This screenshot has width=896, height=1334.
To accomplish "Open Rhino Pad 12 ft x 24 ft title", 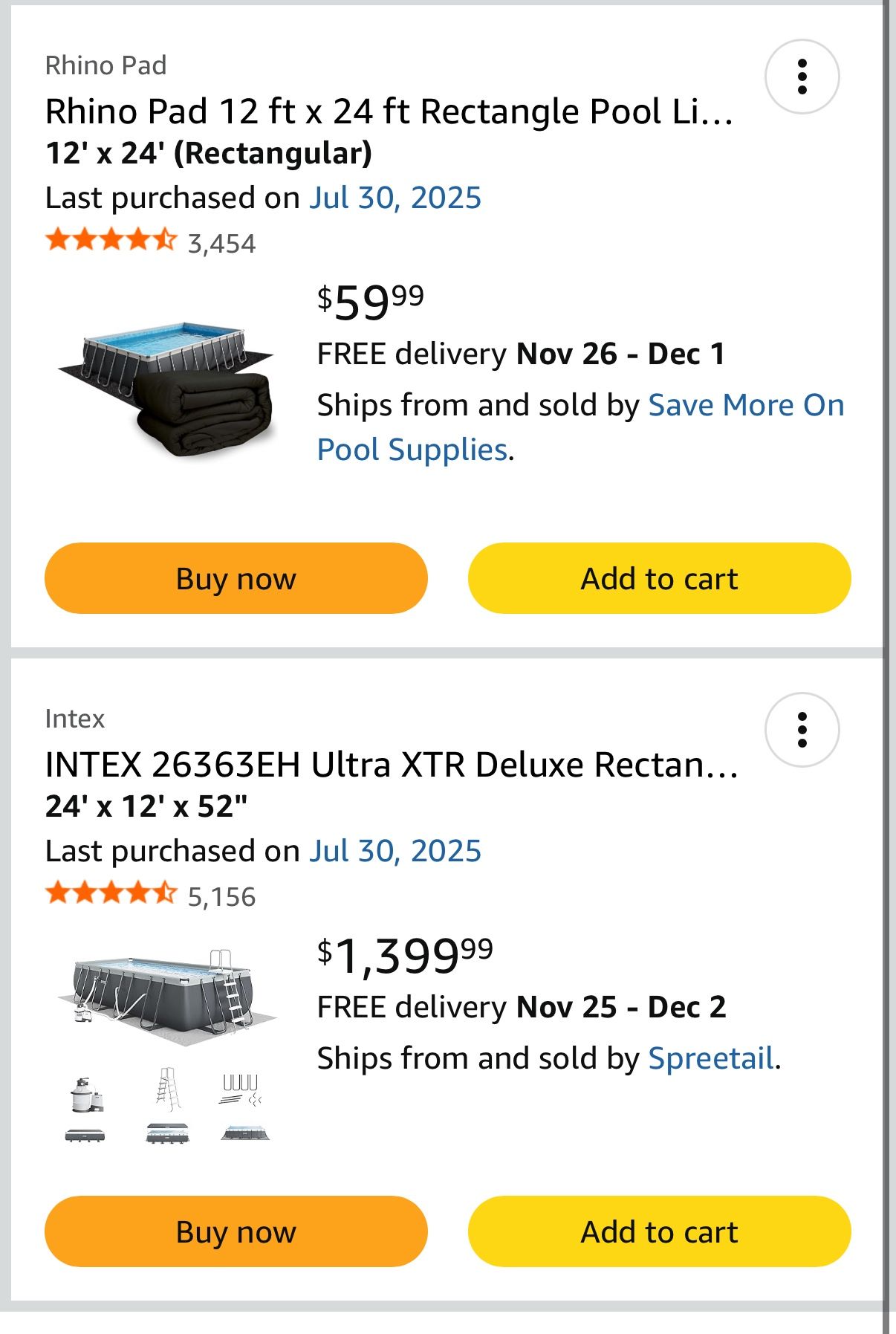I will (389, 112).
